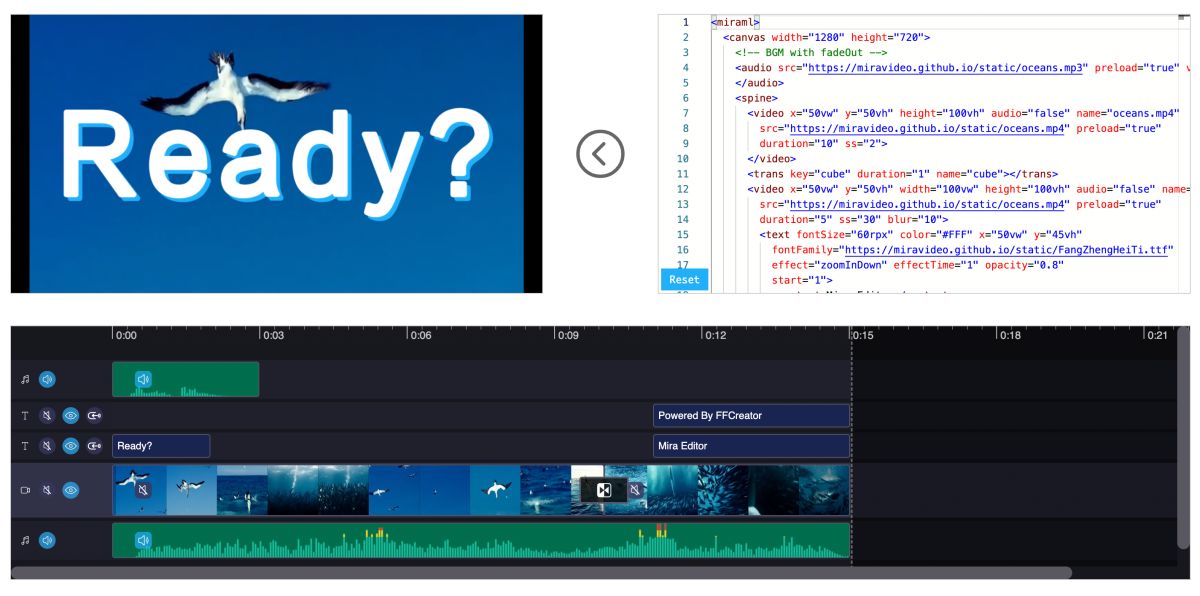This screenshot has height=596, width=1200.
Task: Click the muted icon on the second video clip
Action: pos(634,490)
